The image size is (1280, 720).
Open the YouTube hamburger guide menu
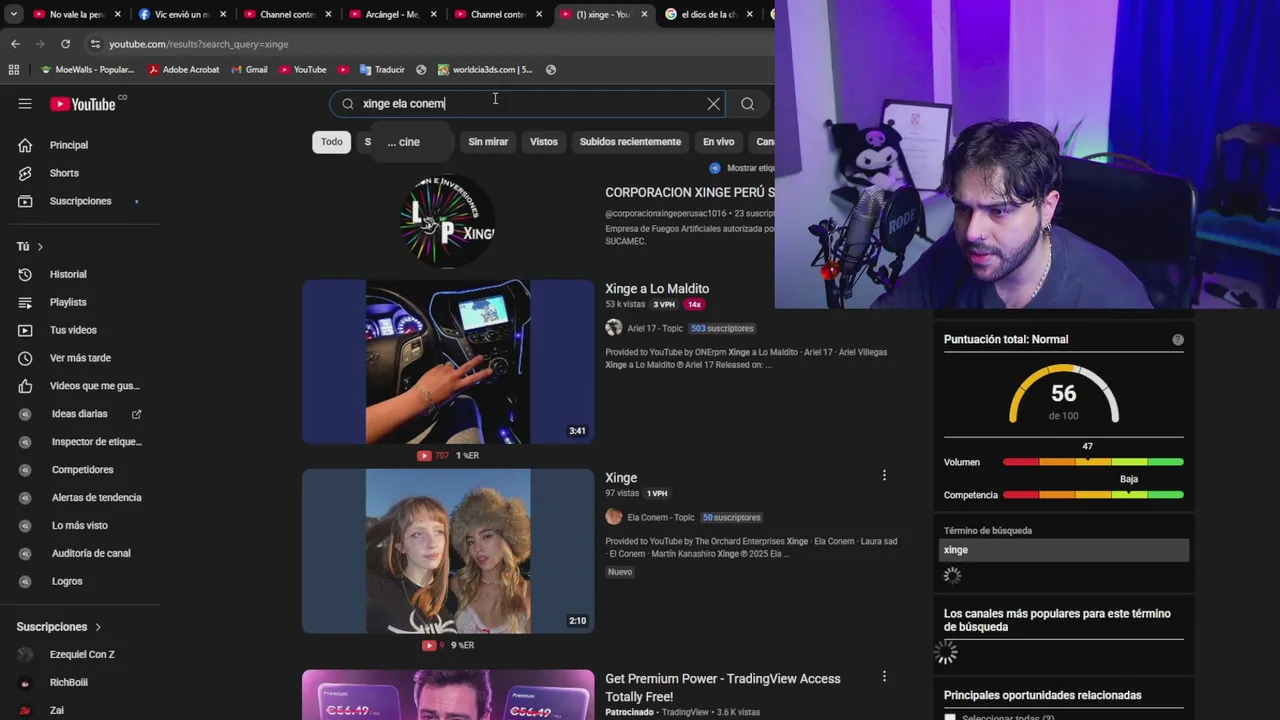(25, 104)
